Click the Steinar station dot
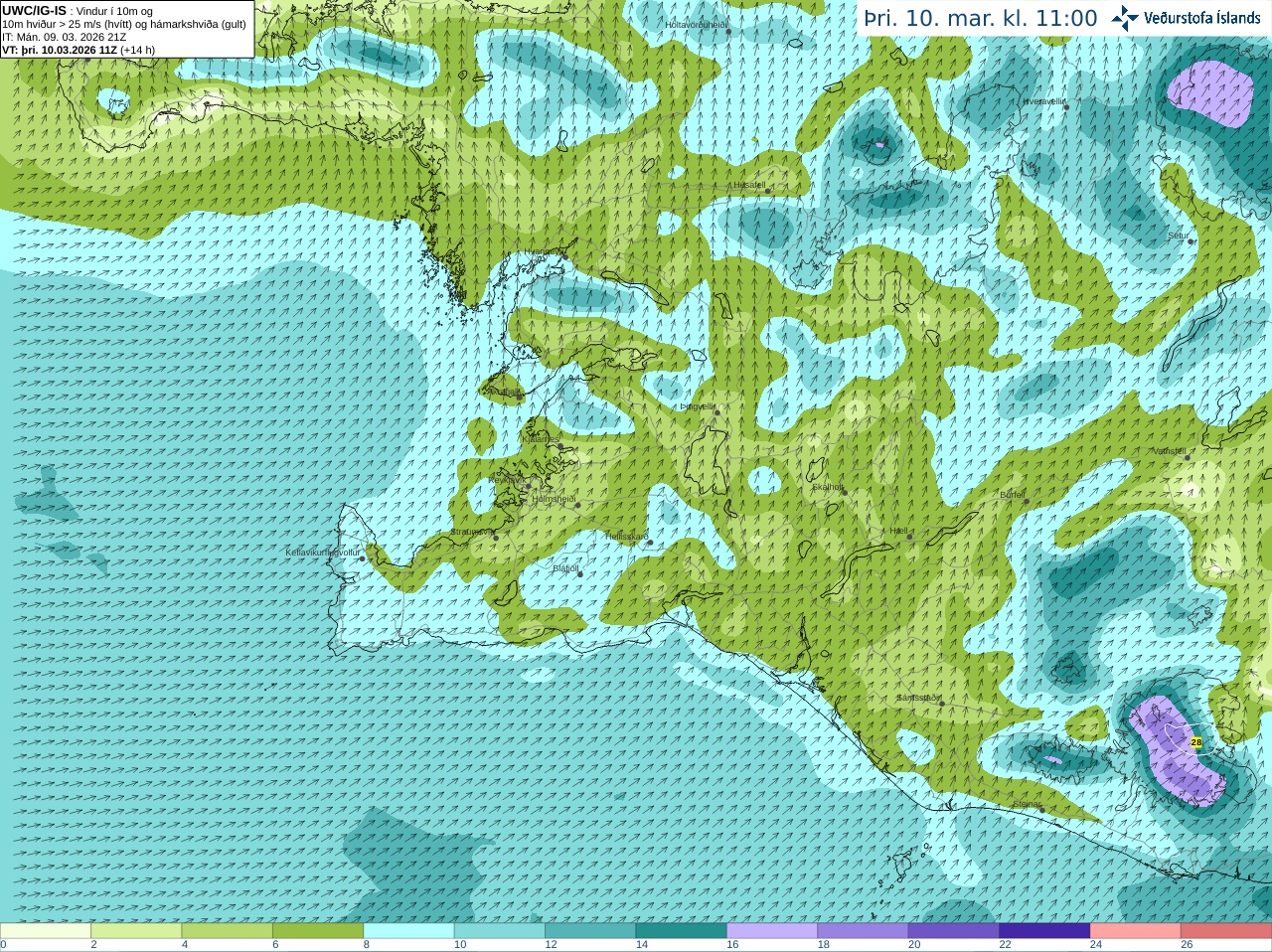Image resolution: width=1272 pixels, height=952 pixels. tap(1042, 810)
